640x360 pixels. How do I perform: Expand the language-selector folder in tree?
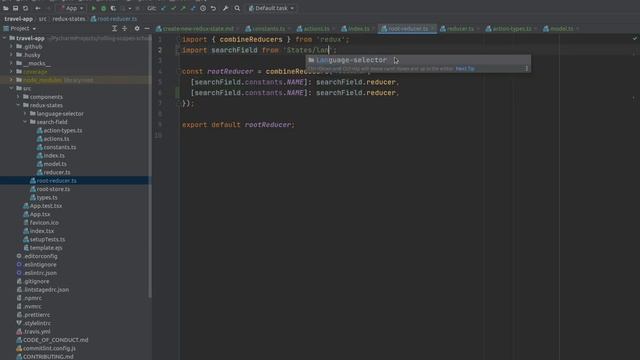tap(25, 113)
